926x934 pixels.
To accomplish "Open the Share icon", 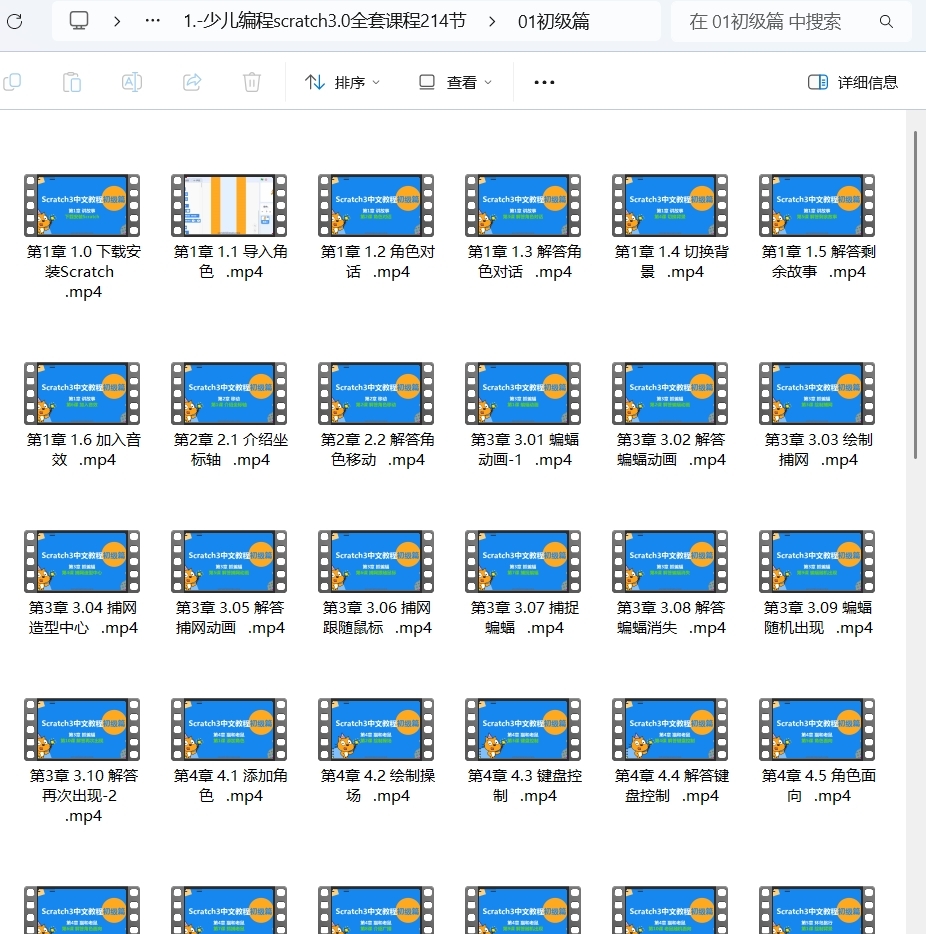I will pos(191,82).
